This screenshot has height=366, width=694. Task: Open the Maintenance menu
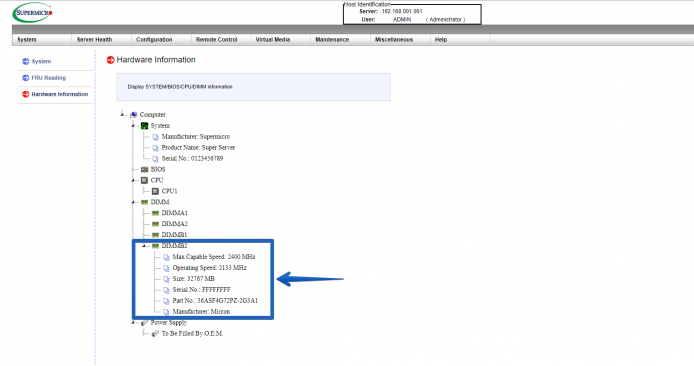click(x=332, y=39)
